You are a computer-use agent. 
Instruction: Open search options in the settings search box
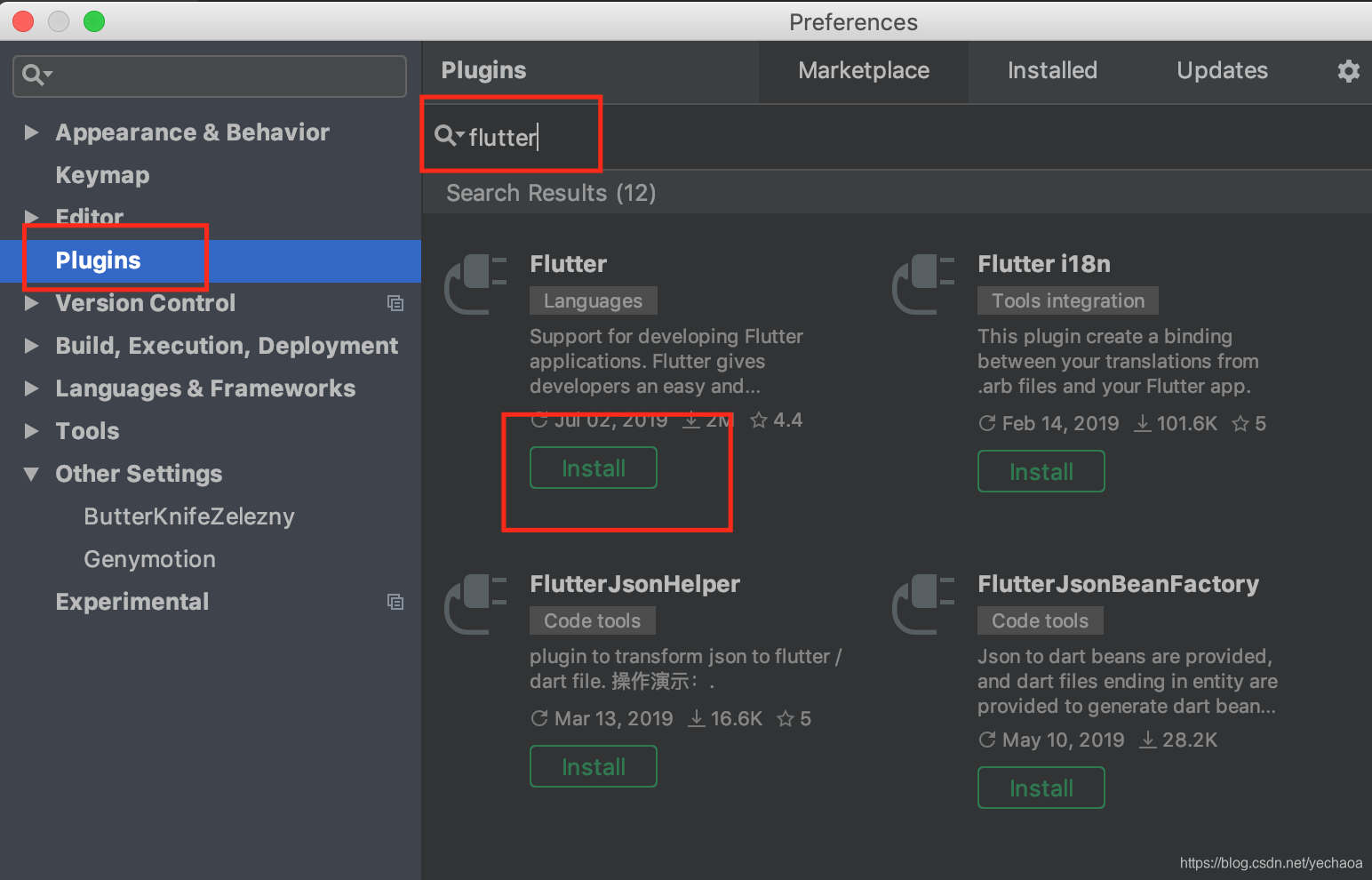point(36,75)
